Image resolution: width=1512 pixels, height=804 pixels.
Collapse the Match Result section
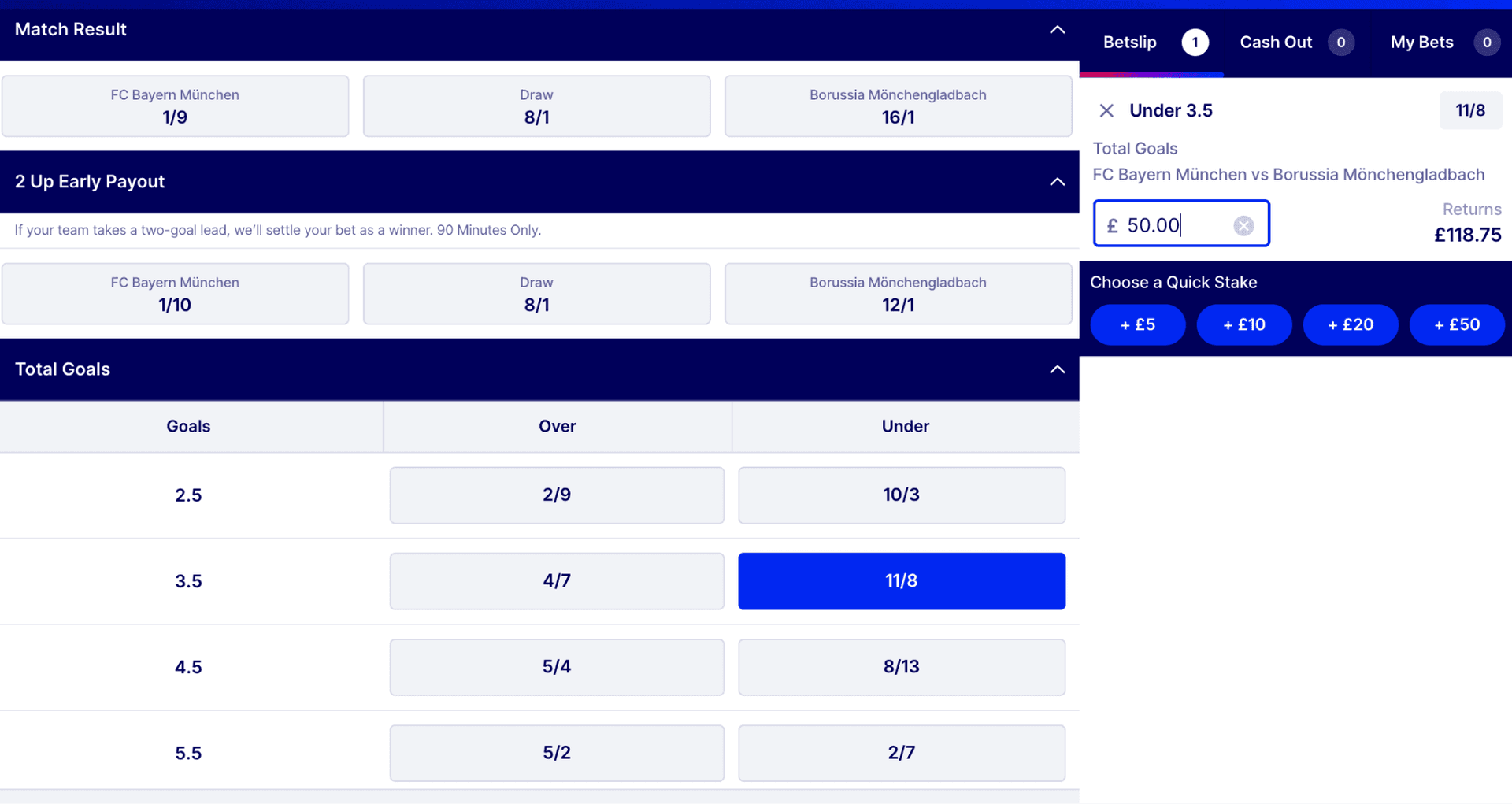[1057, 30]
